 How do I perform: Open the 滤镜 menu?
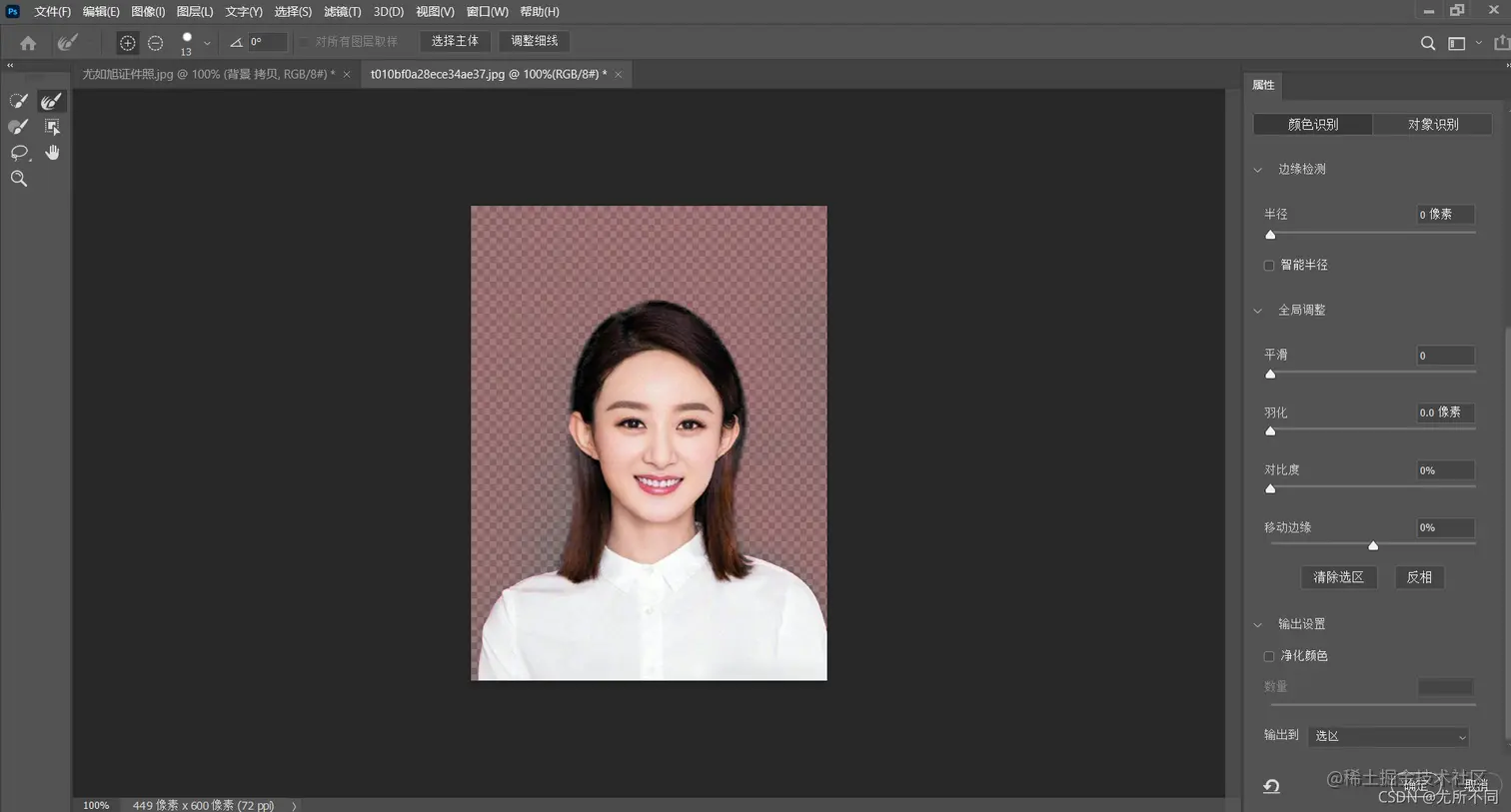coord(342,11)
